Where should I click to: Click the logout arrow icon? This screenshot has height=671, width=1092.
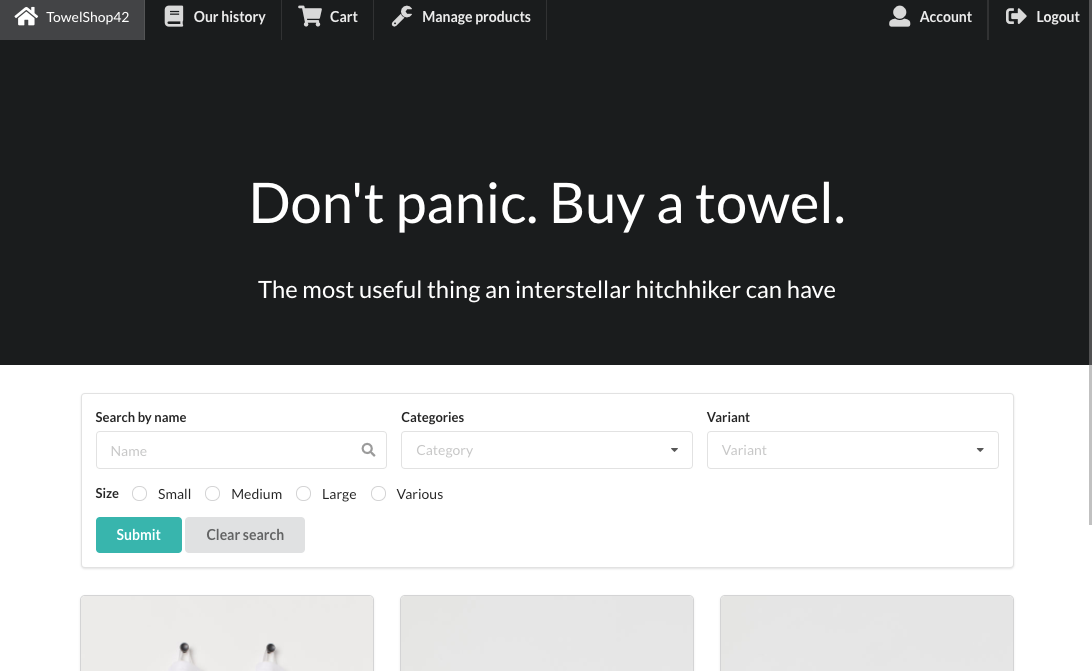click(x=1016, y=16)
